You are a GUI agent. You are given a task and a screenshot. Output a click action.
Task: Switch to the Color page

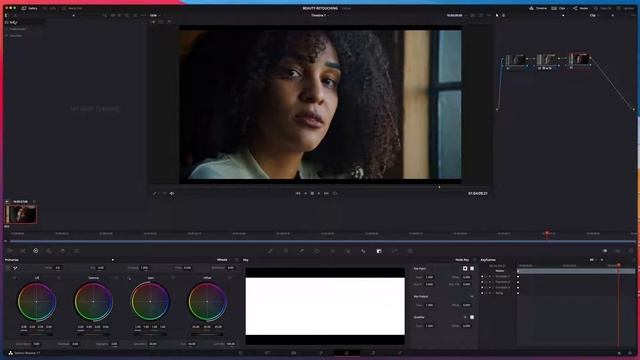click(x=347, y=353)
